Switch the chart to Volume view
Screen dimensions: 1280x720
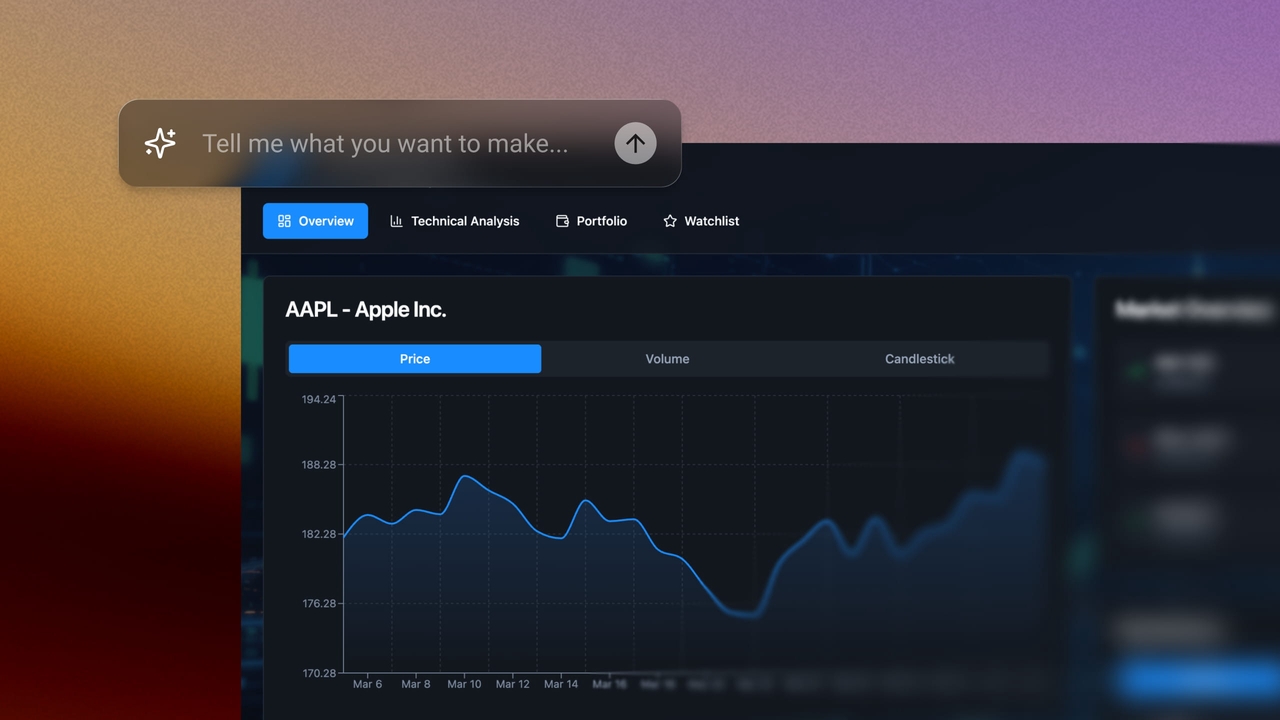tap(667, 359)
